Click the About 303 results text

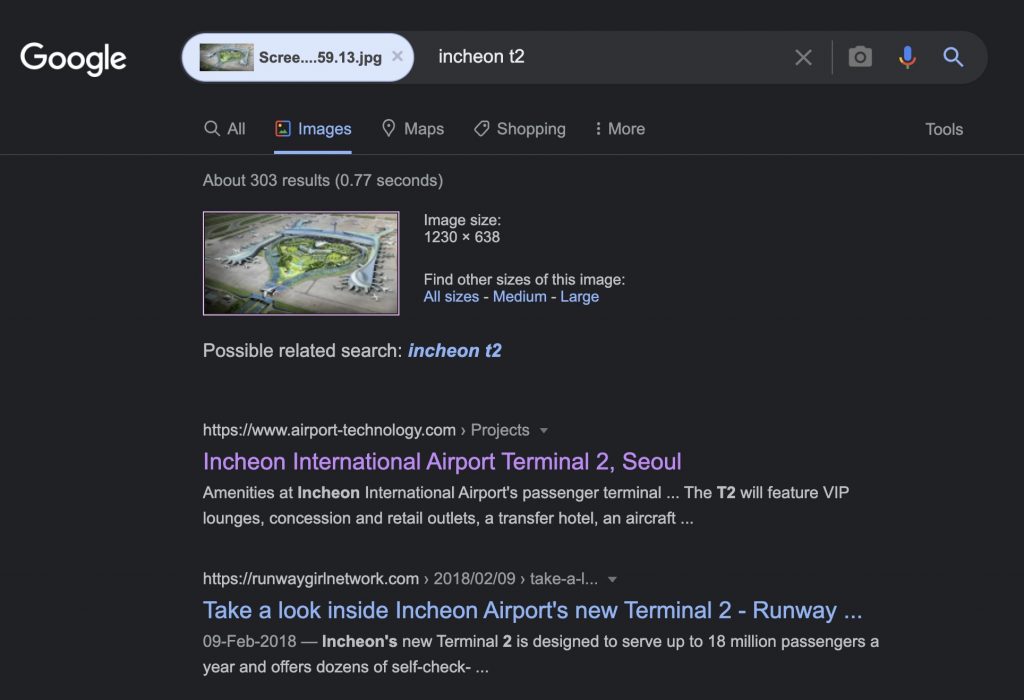pos(323,180)
